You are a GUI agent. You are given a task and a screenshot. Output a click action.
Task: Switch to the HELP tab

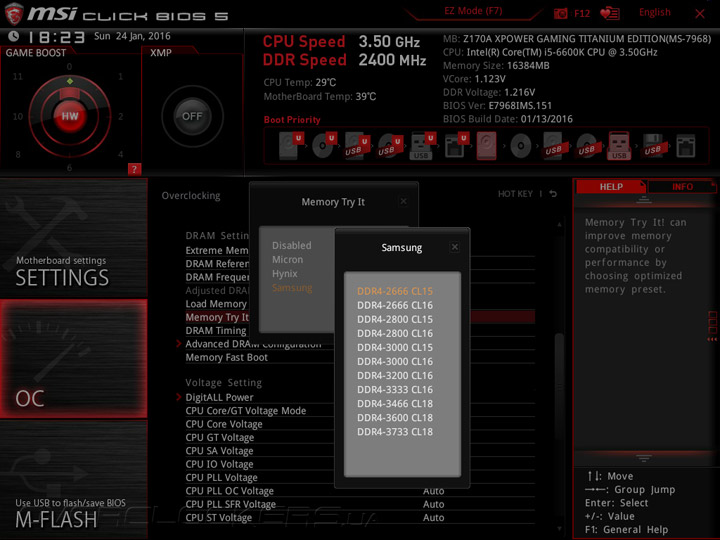point(611,187)
